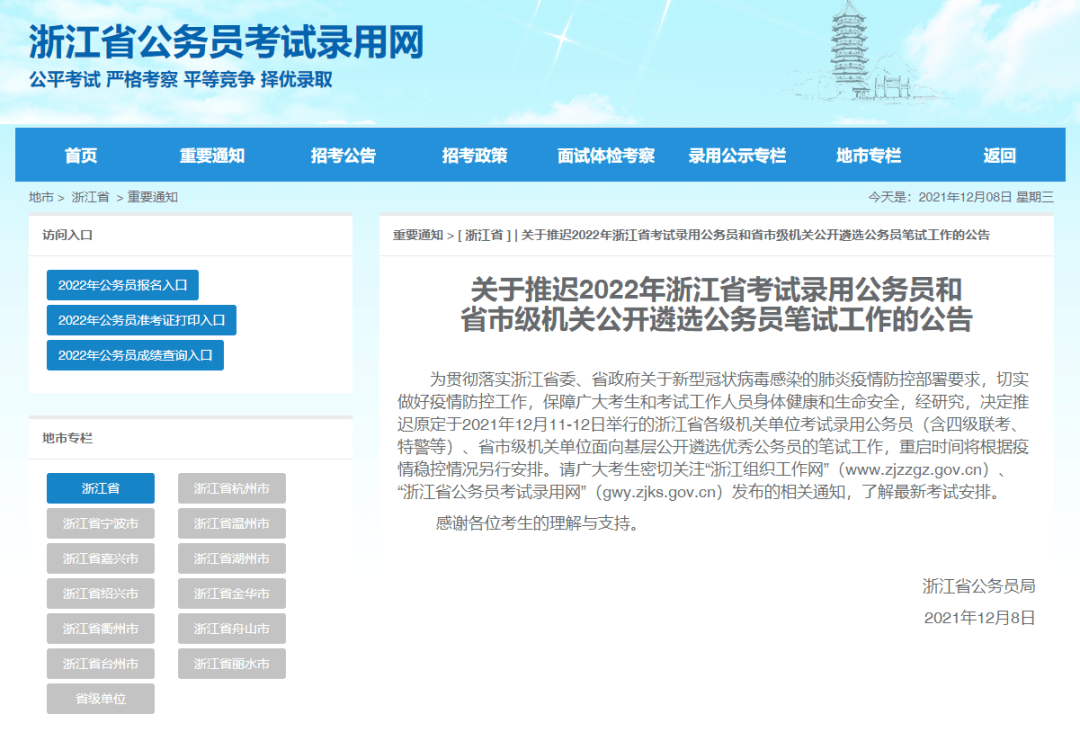Open 面试体检考察 section

click(x=606, y=156)
